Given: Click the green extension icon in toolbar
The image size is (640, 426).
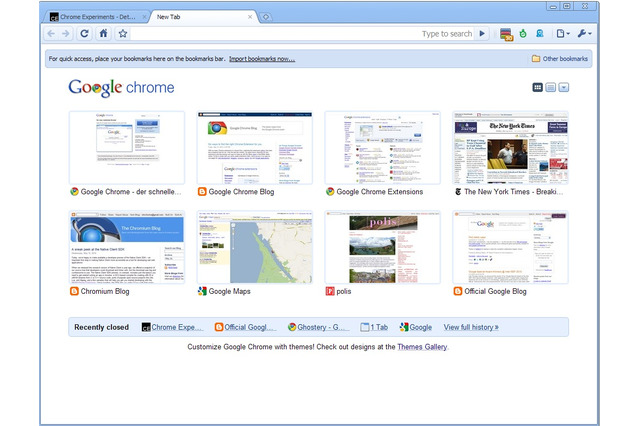Looking at the screenshot, I should [x=523, y=33].
